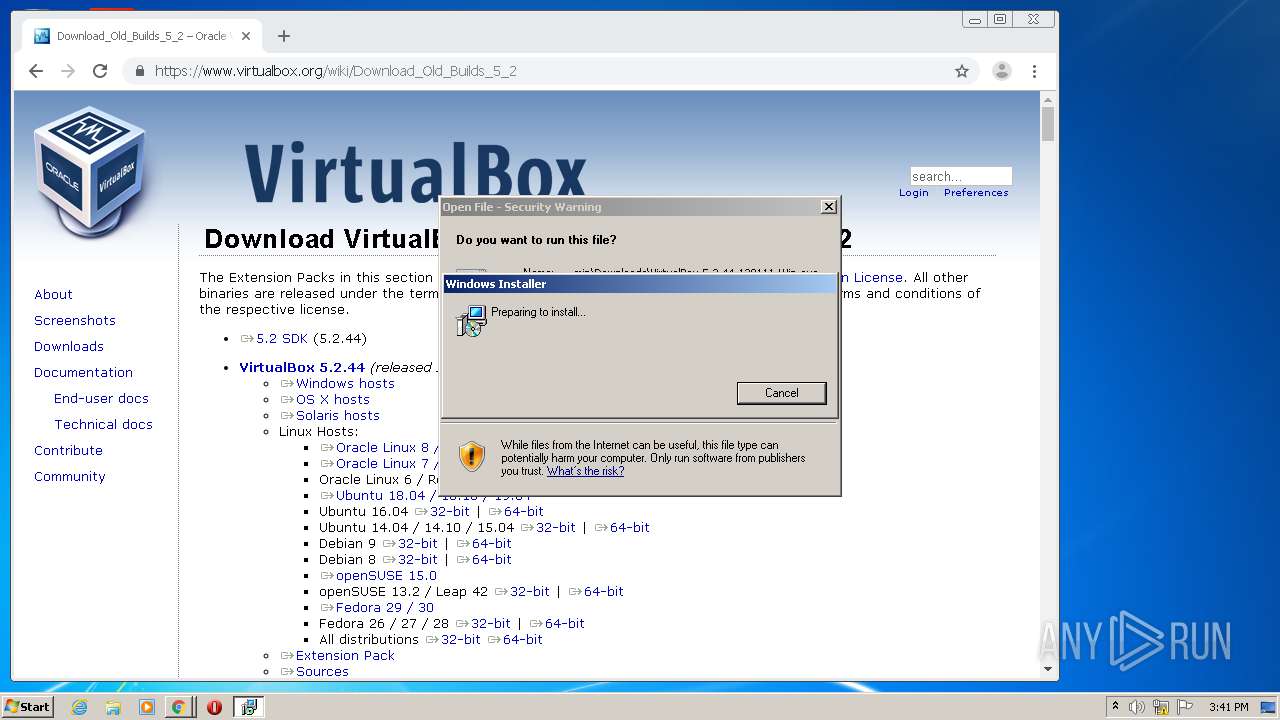1280x720 pixels.
Task: Close the Download_Old_Builds_5_2 tab
Action: [246, 36]
